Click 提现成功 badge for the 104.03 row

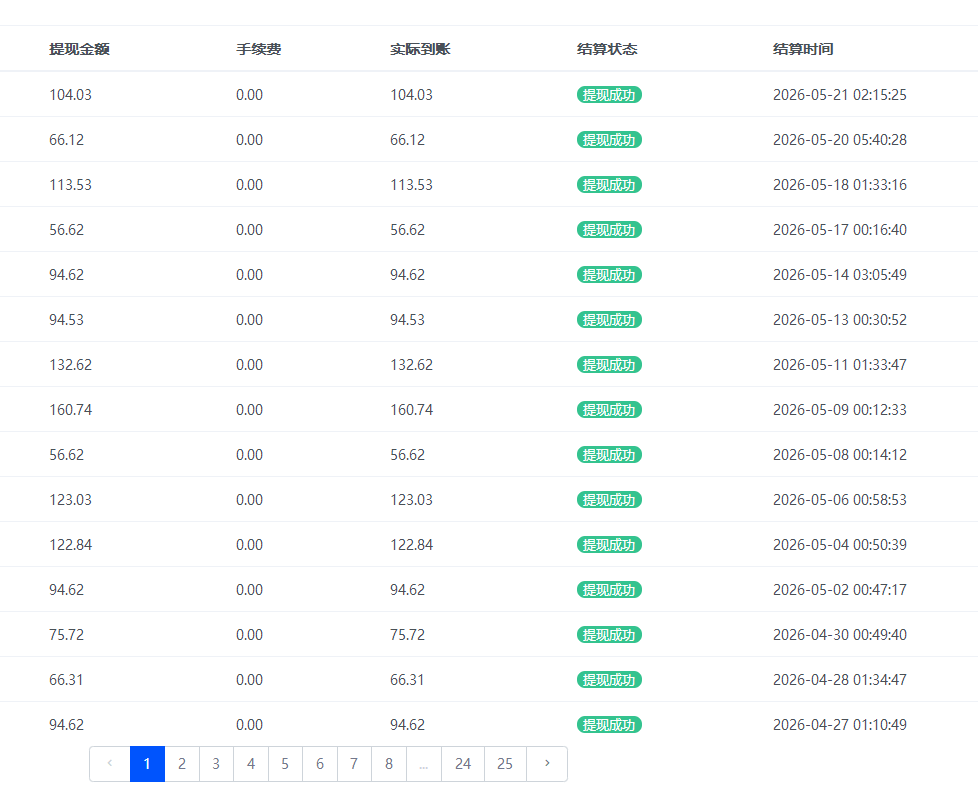click(x=609, y=95)
